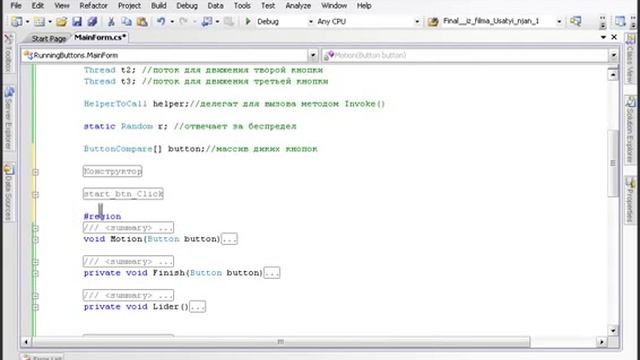
Task: Close the MainForm.cs document with X
Action: (614, 37)
